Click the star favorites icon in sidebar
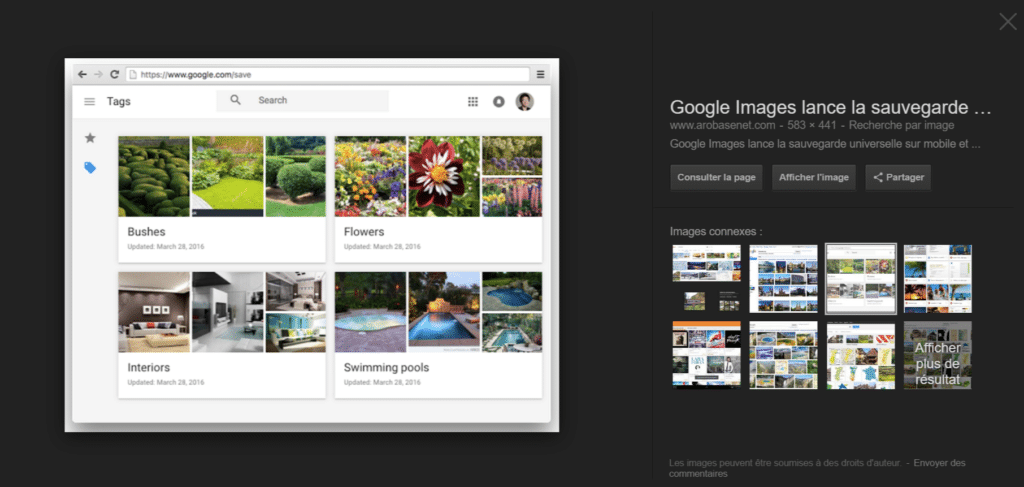Image resolution: width=1024 pixels, height=487 pixels. (x=90, y=138)
